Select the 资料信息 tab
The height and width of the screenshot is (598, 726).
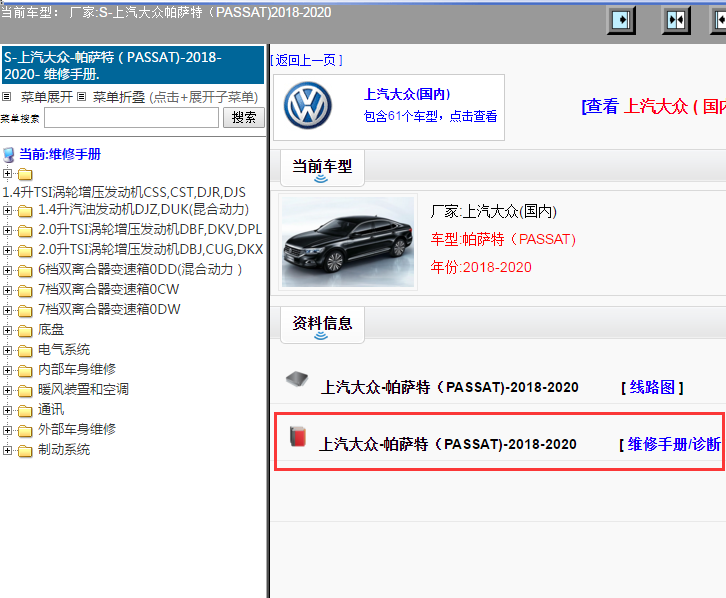point(322,324)
